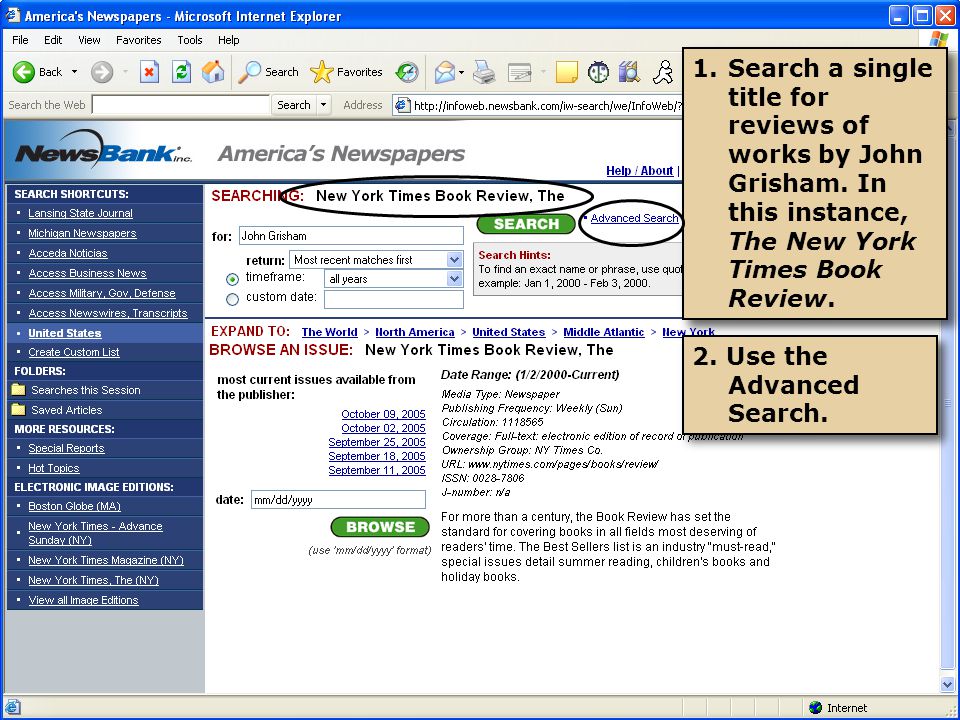Open Boston Globe (MA) image edition
This screenshot has height=720, width=960.
tap(74, 506)
